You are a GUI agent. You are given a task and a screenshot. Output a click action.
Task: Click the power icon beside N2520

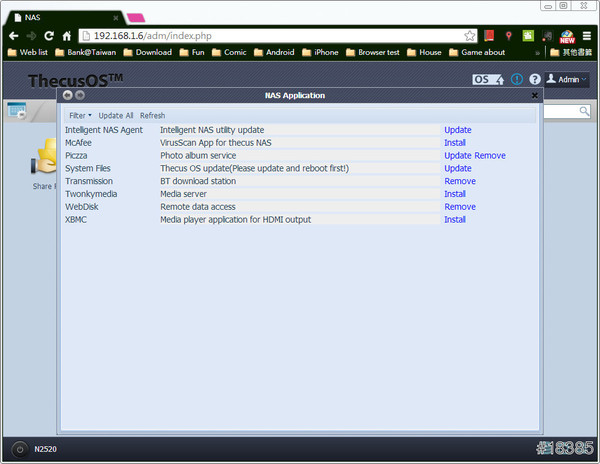tap(20, 449)
